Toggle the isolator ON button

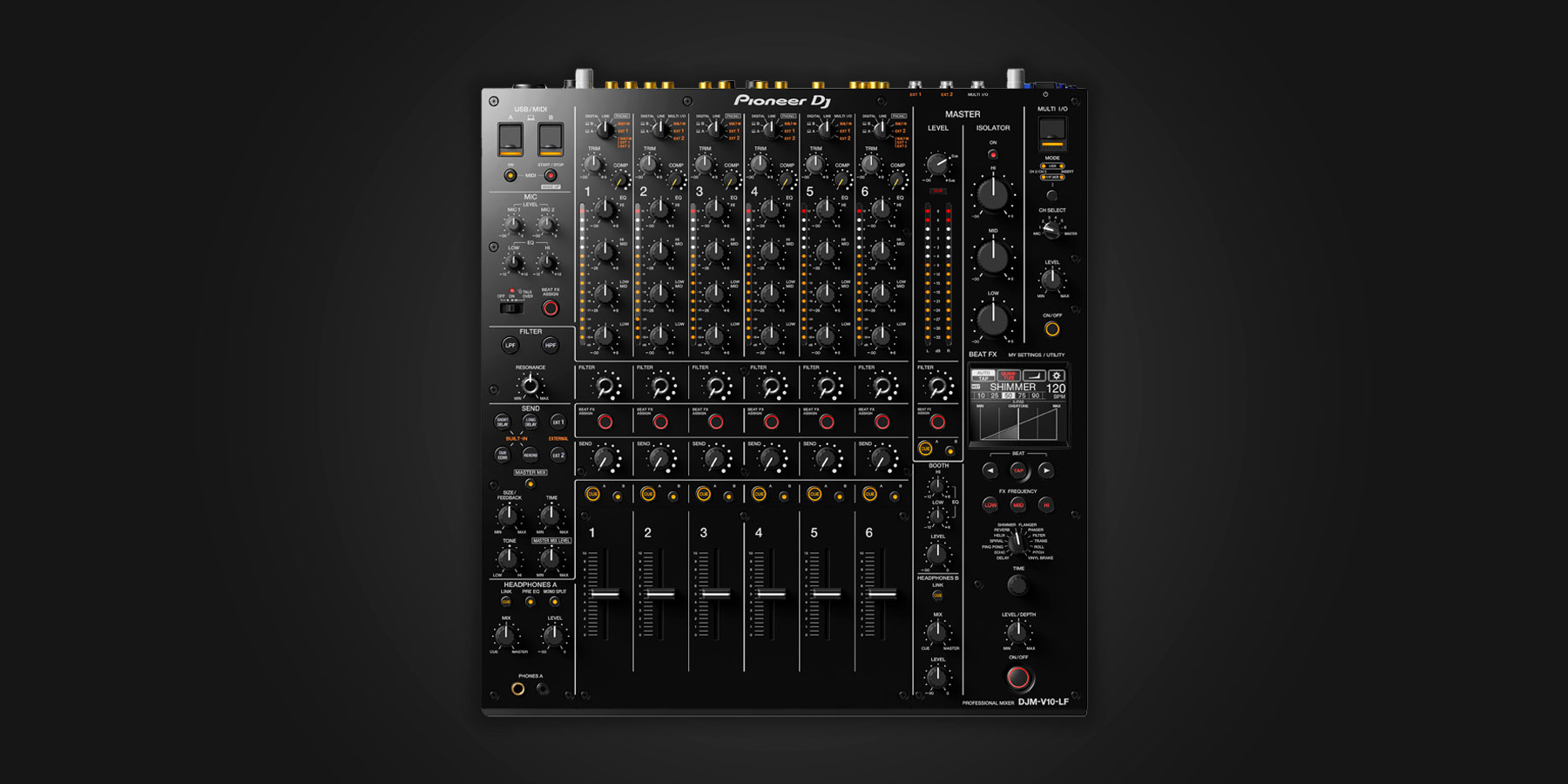[992, 154]
